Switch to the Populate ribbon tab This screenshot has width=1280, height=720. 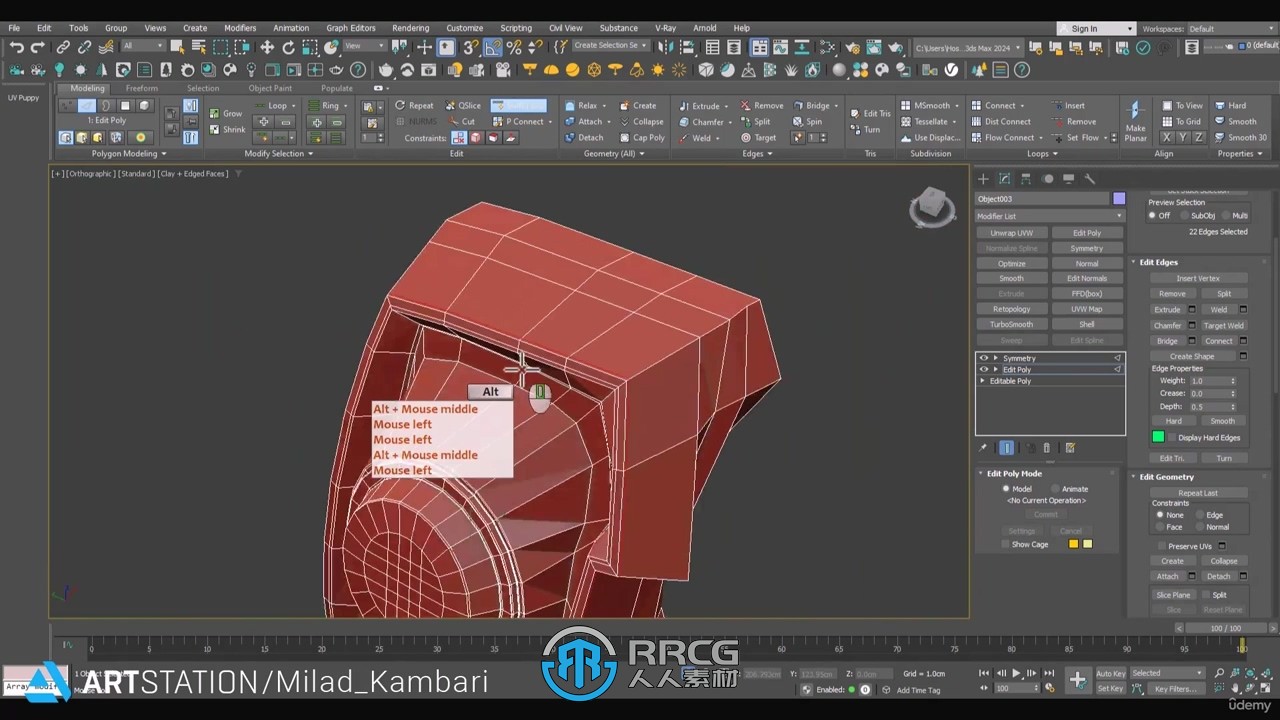click(336, 88)
